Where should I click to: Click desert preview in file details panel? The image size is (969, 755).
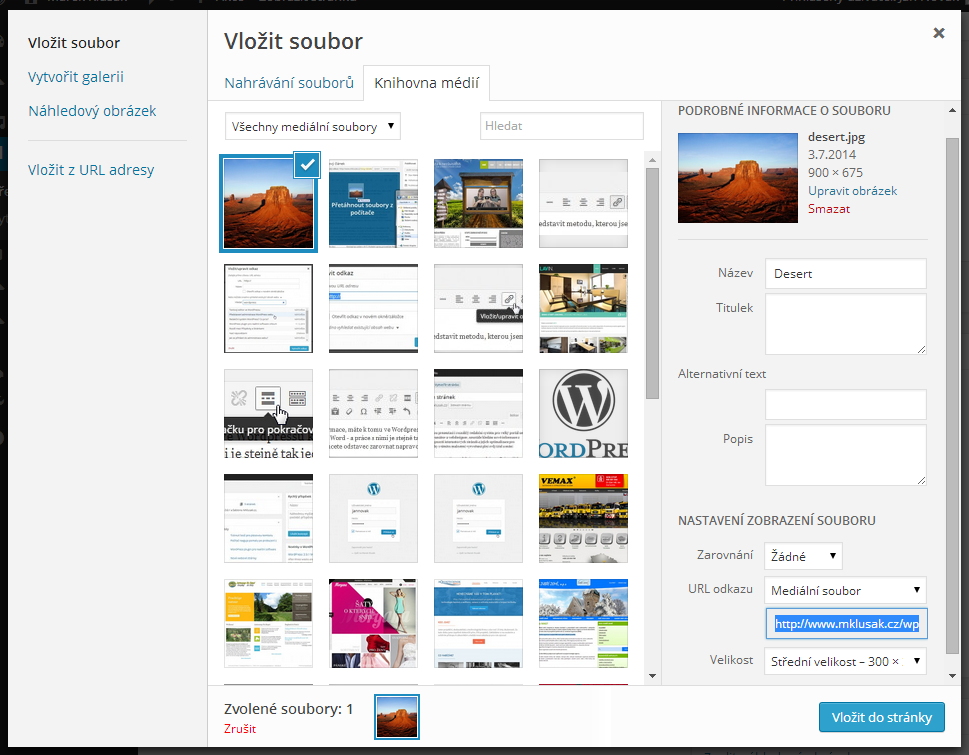738,178
